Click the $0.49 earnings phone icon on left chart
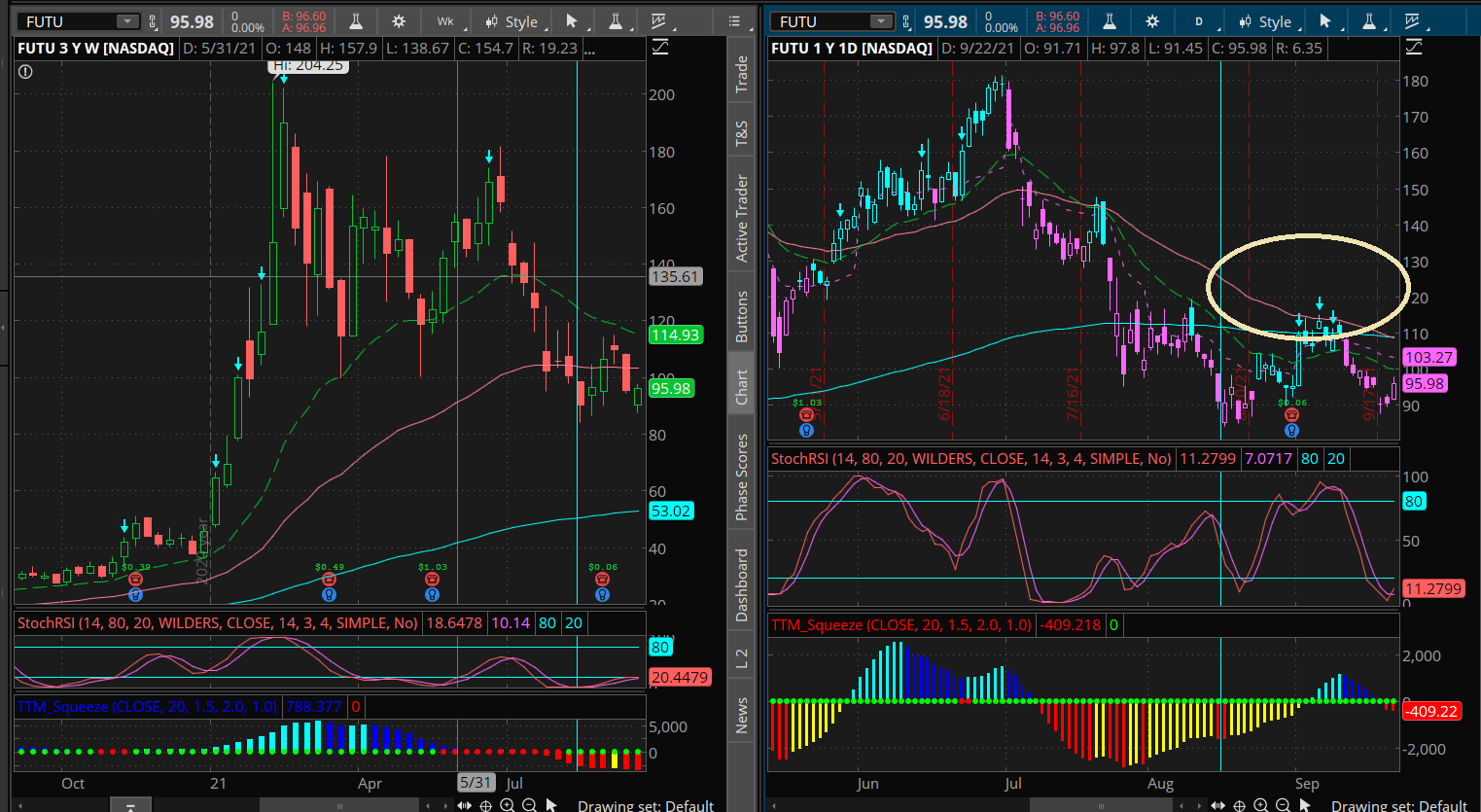Image resolution: width=1481 pixels, height=812 pixels. point(330,580)
